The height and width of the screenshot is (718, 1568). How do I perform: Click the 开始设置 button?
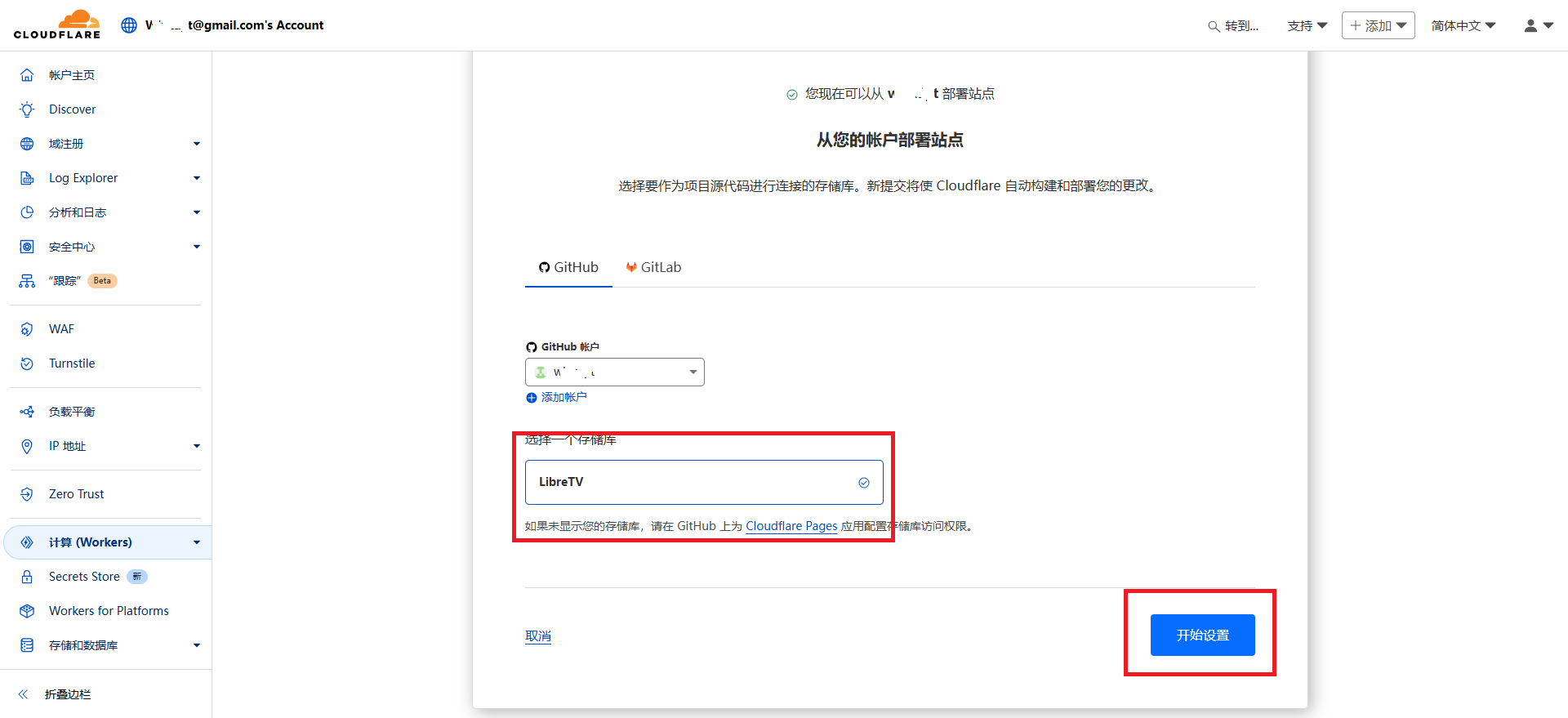click(x=1202, y=635)
